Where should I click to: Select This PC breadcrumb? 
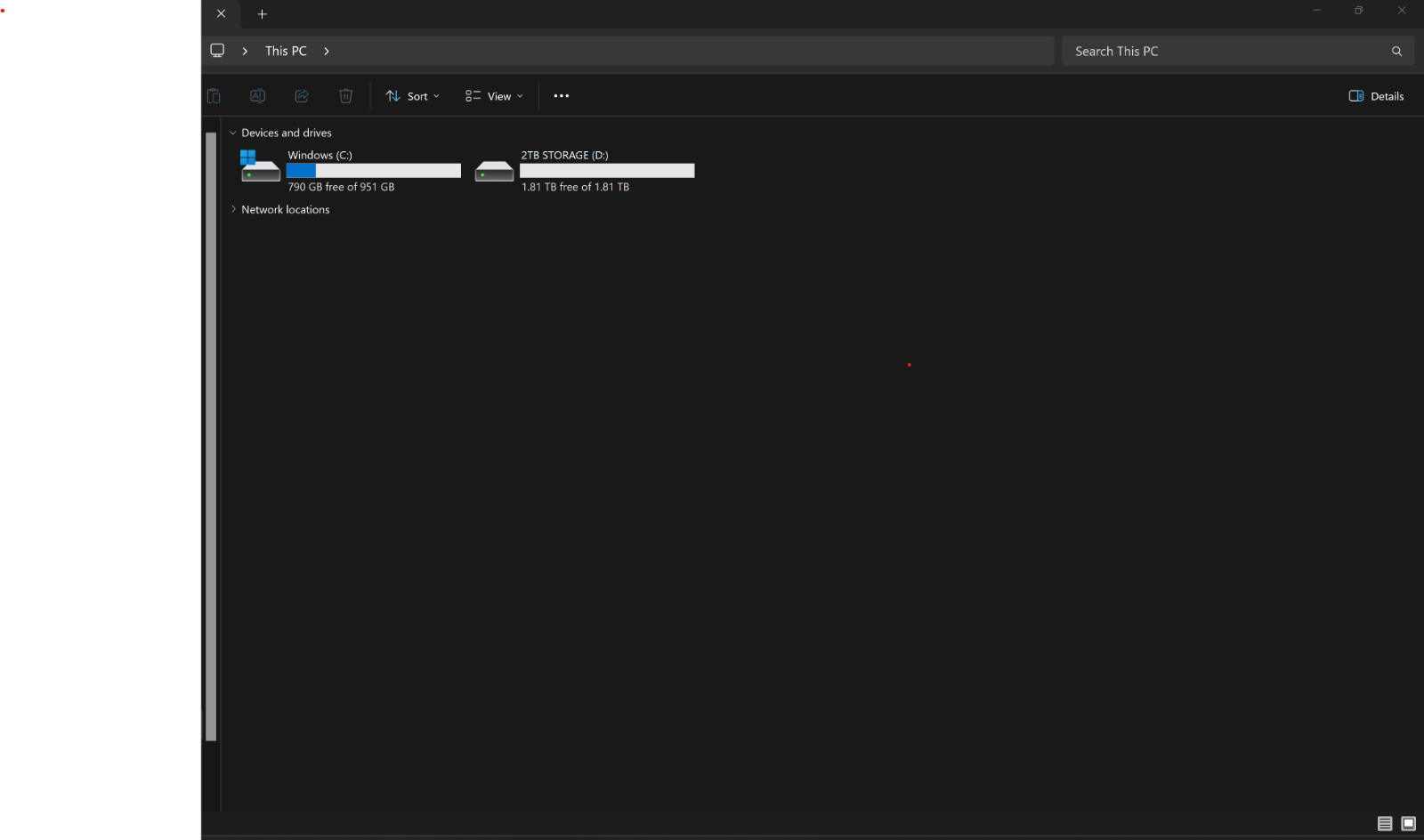(286, 51)
